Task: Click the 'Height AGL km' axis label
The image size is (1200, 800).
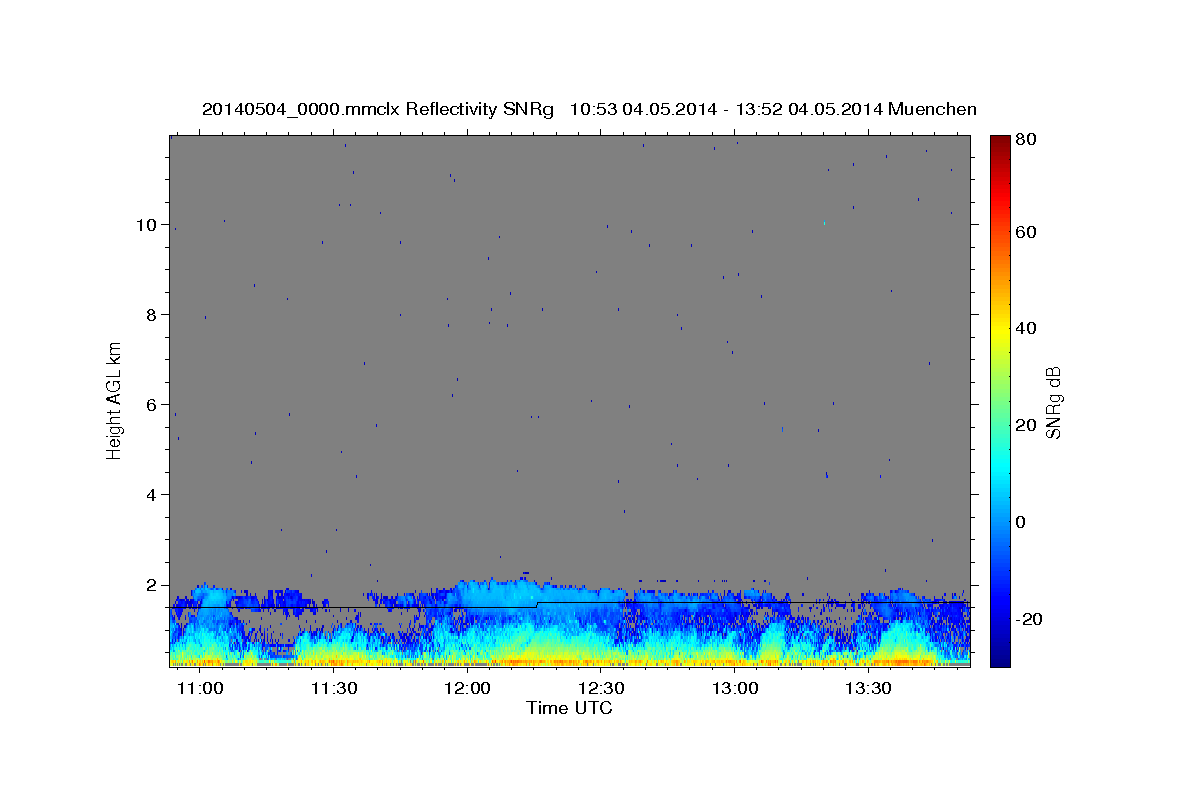Action: click(x=115, y=400)
